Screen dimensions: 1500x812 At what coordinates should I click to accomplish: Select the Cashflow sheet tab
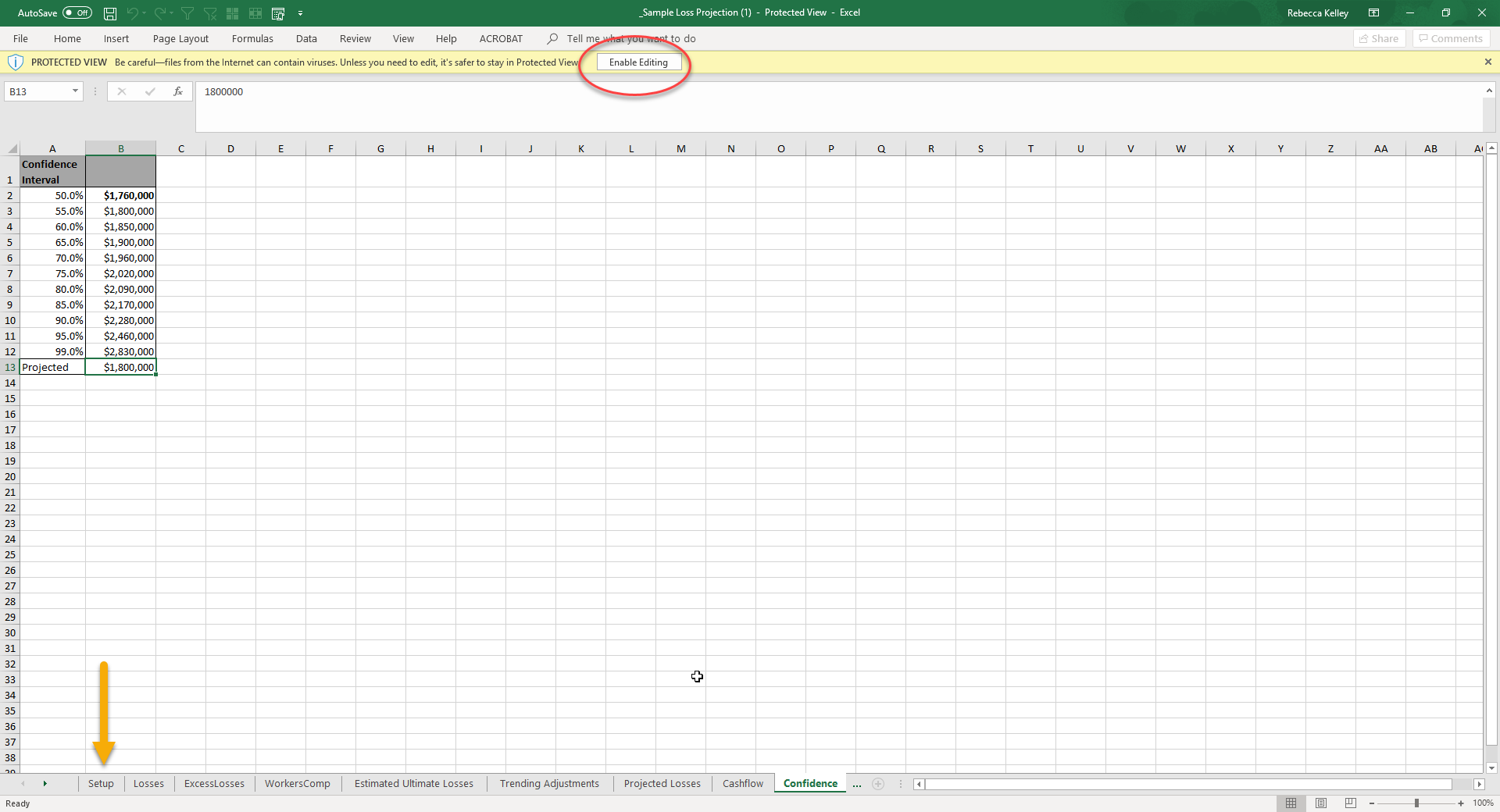pos(742,783)
